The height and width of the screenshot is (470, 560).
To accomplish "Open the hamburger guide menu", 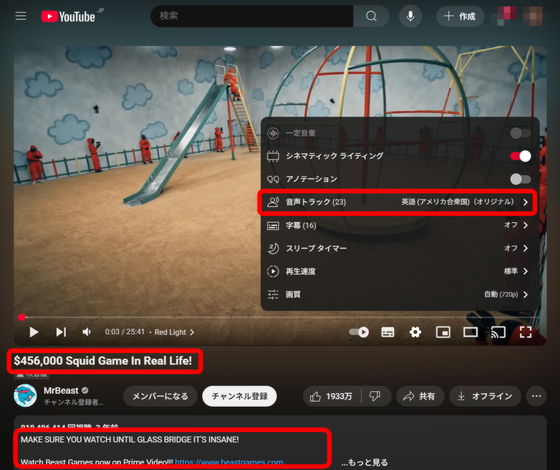I will 21,16.
